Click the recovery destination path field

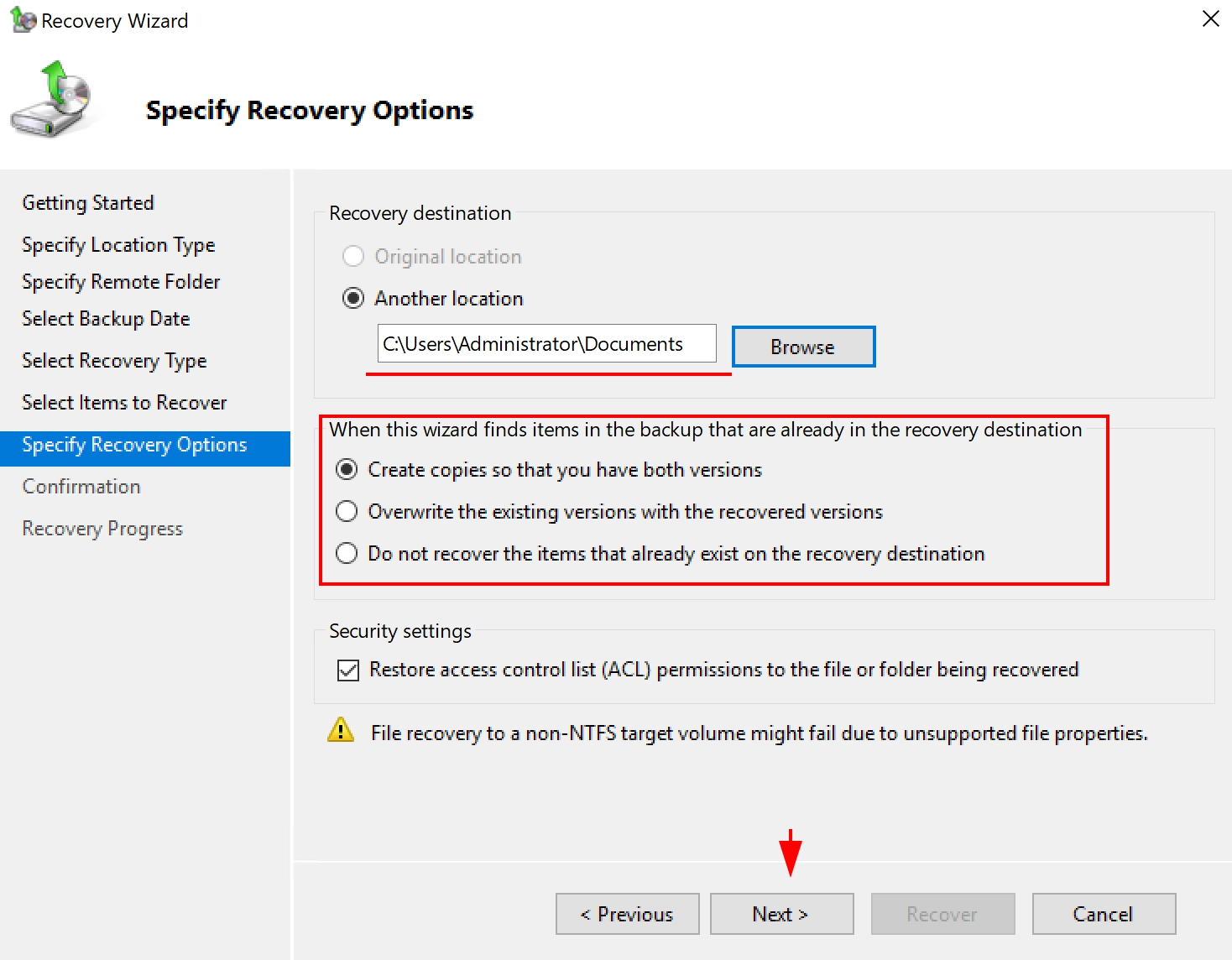546,343
